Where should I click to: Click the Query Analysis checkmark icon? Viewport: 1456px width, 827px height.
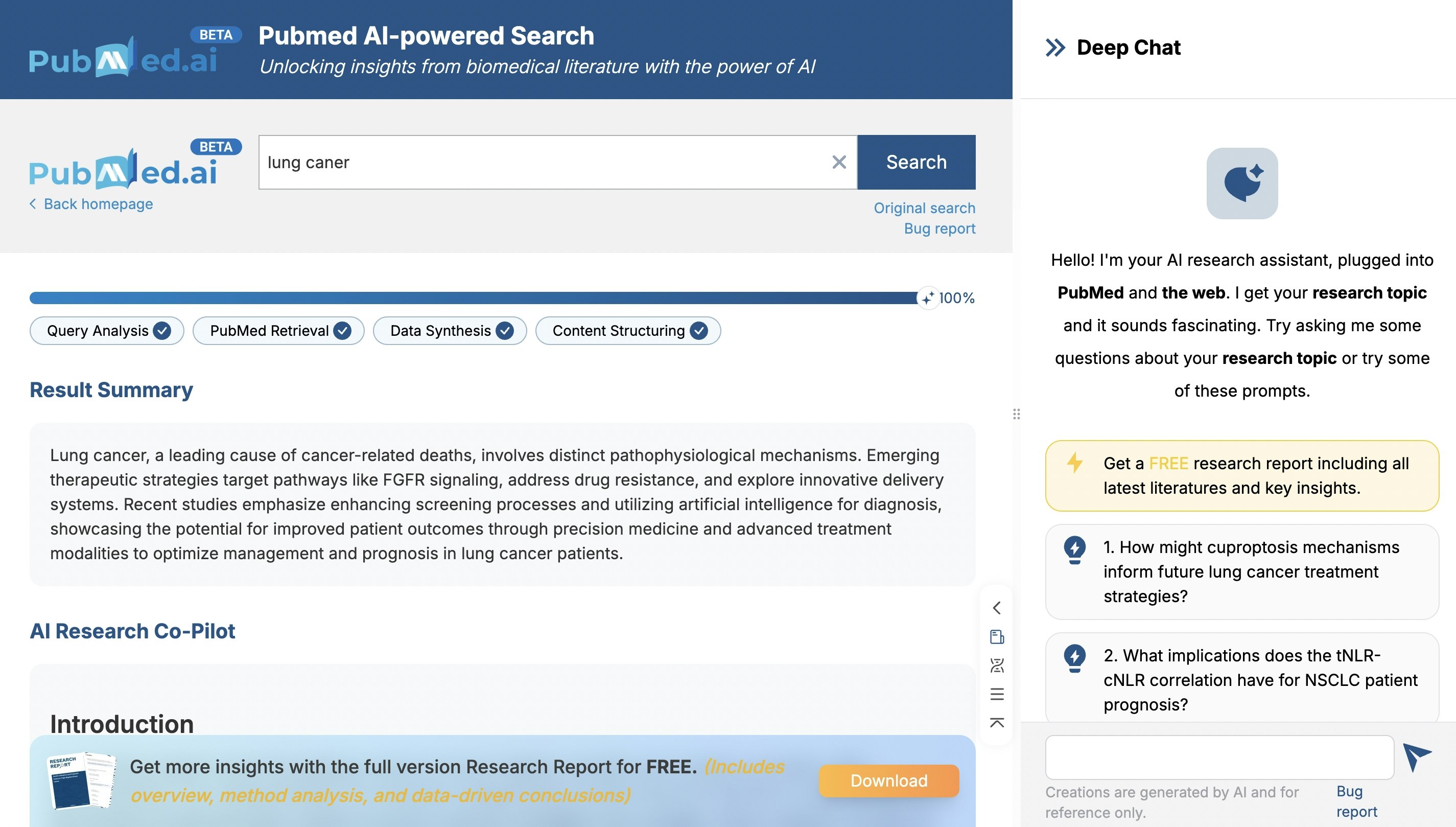(x=162, y=331)
